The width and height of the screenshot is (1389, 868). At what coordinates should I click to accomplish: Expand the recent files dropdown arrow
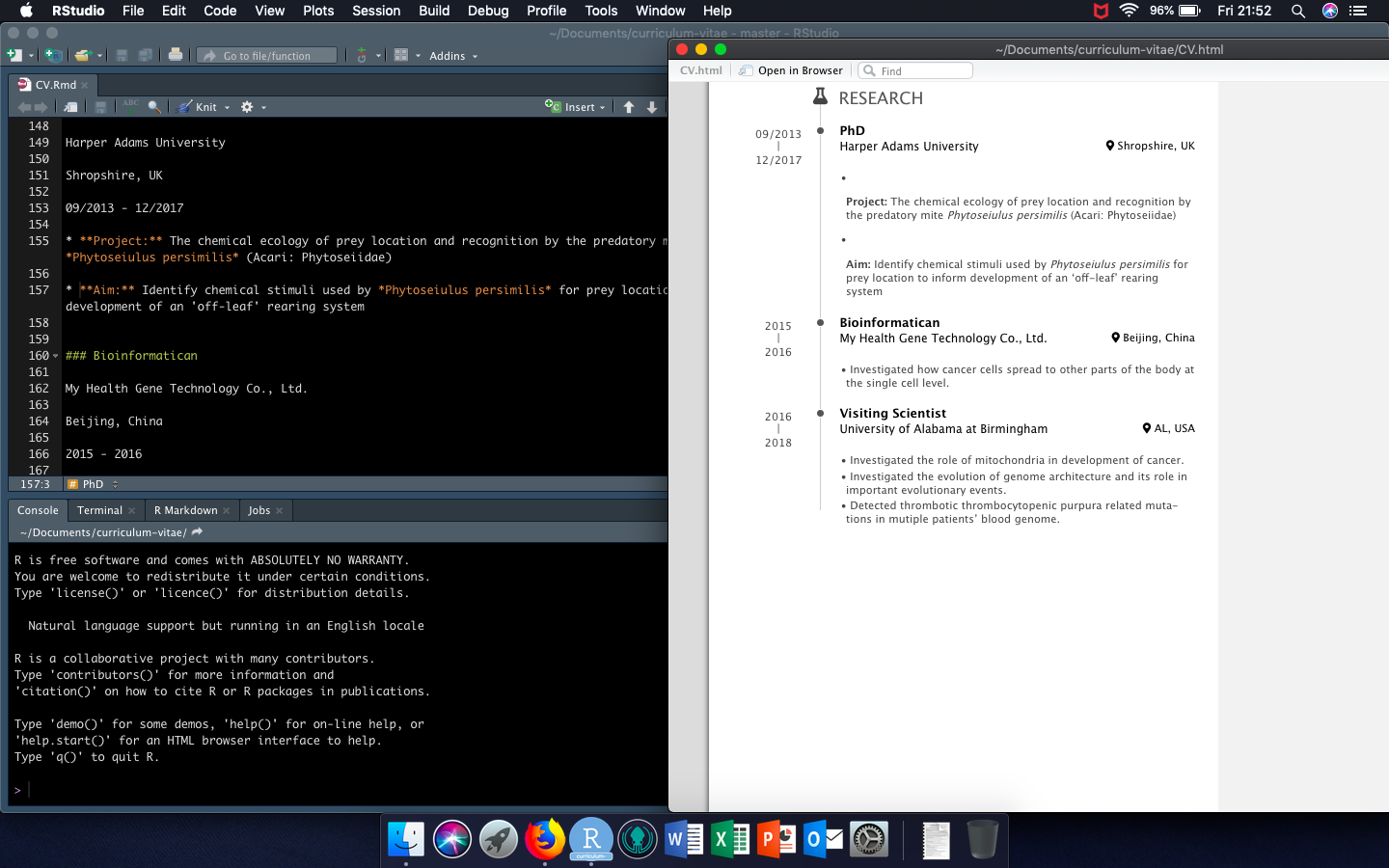(98, 56)
